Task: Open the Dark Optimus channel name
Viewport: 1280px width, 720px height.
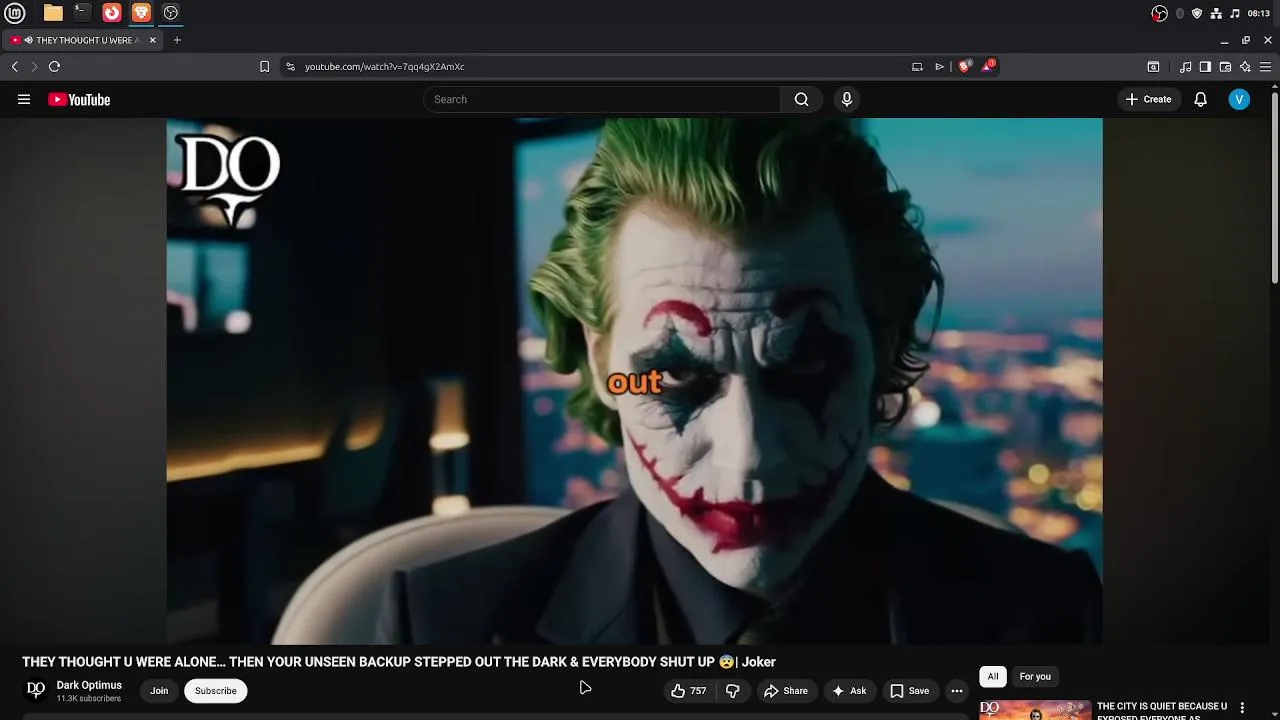Action: pos(89,685)
